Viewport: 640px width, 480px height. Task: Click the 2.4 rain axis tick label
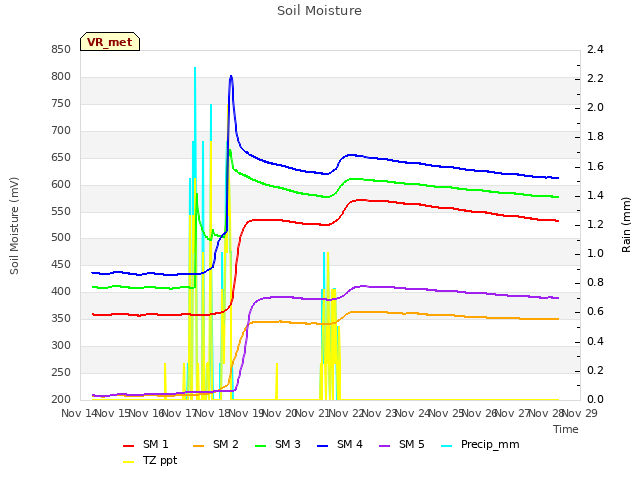pos(596,49)
